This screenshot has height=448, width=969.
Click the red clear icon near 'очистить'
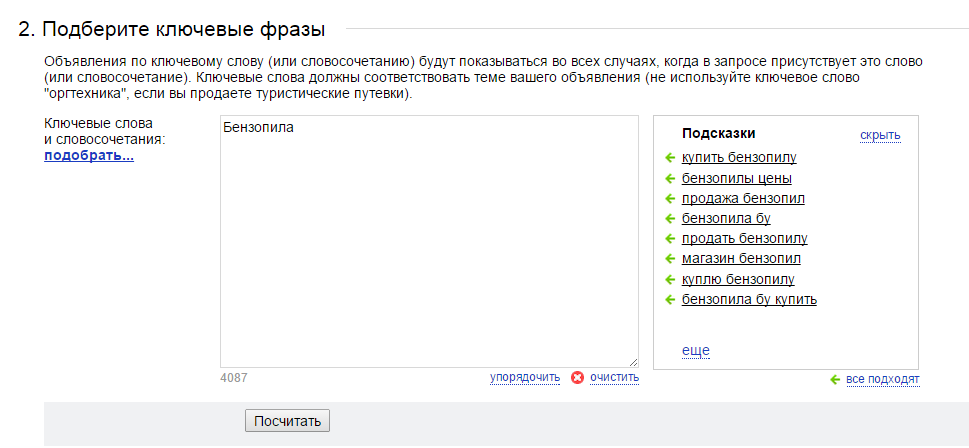point(577,378)
